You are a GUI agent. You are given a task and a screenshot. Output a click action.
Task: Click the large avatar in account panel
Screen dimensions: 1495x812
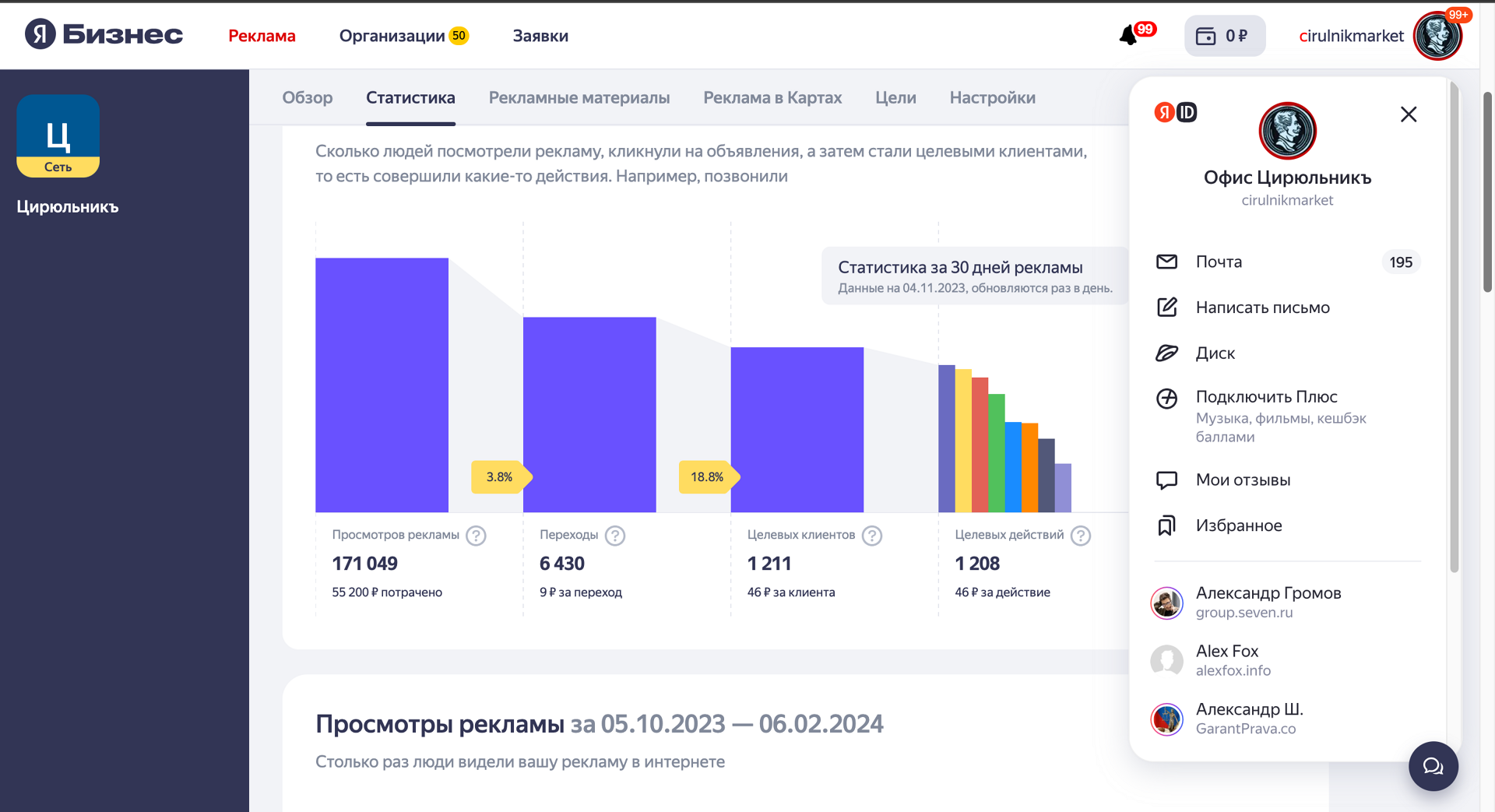pyautogui.click(x=1287, y=131)
